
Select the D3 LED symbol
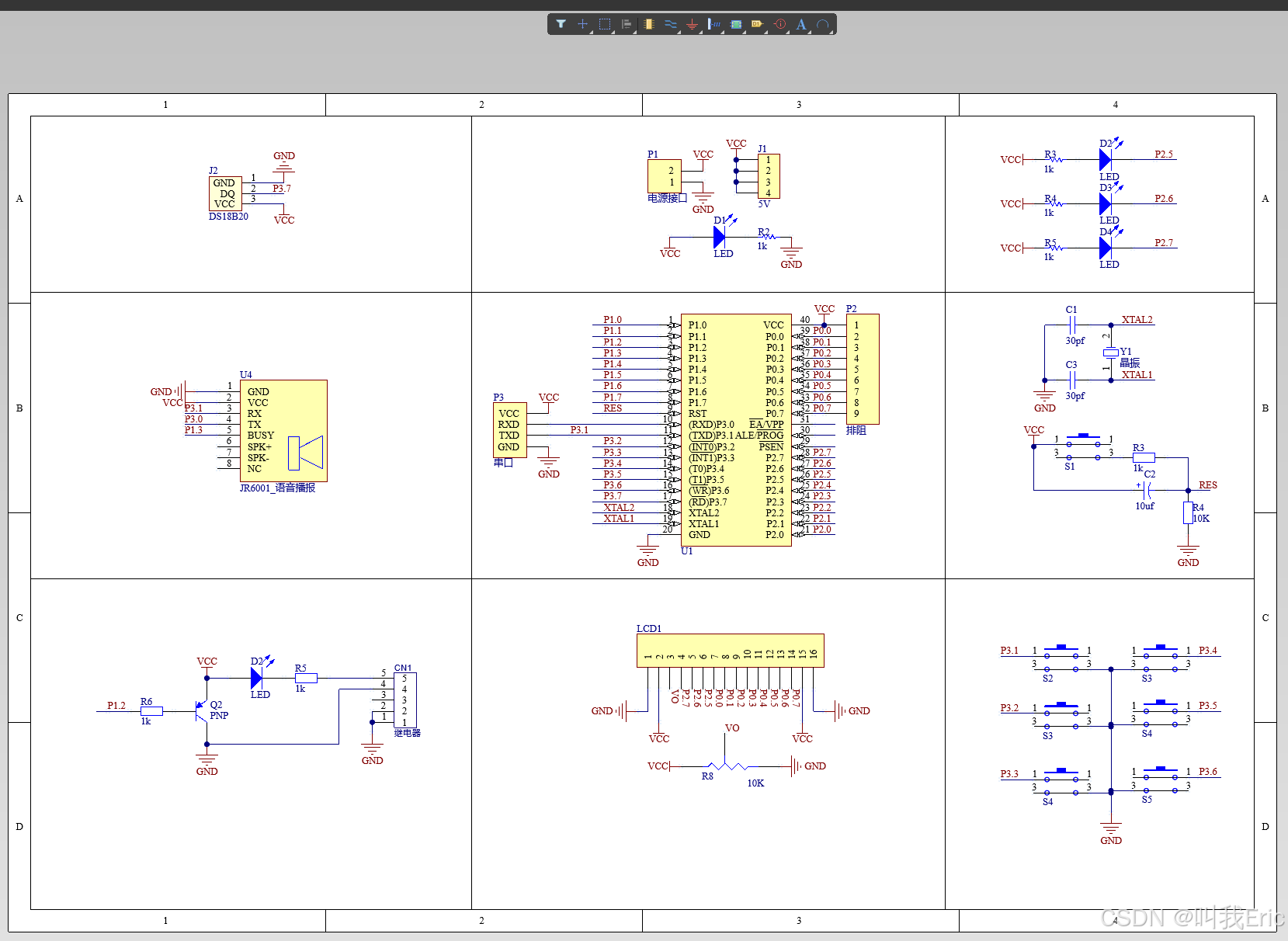[x=1106, y=203]
